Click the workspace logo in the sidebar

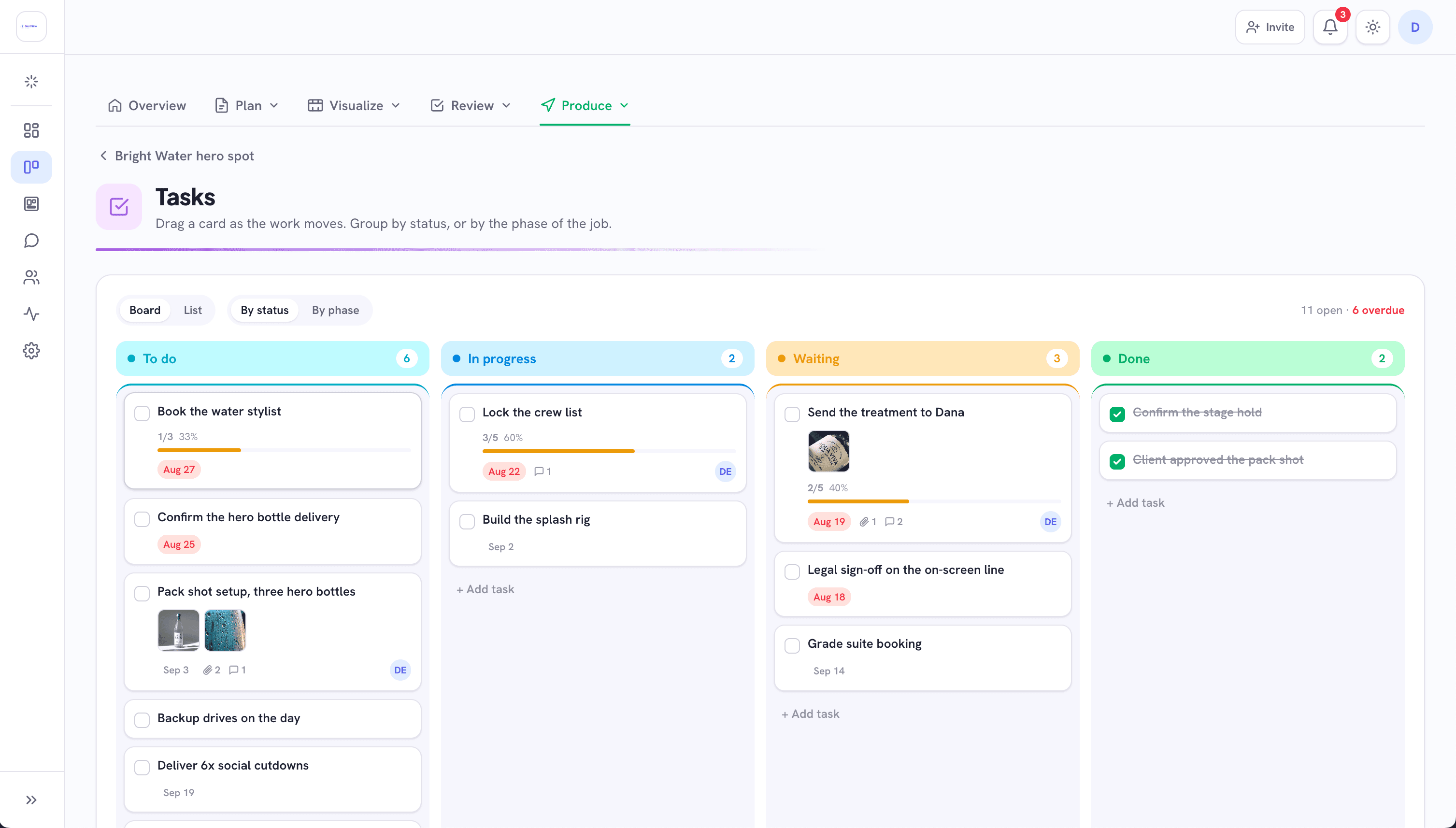pyautogui.click(x=31, y=27)
